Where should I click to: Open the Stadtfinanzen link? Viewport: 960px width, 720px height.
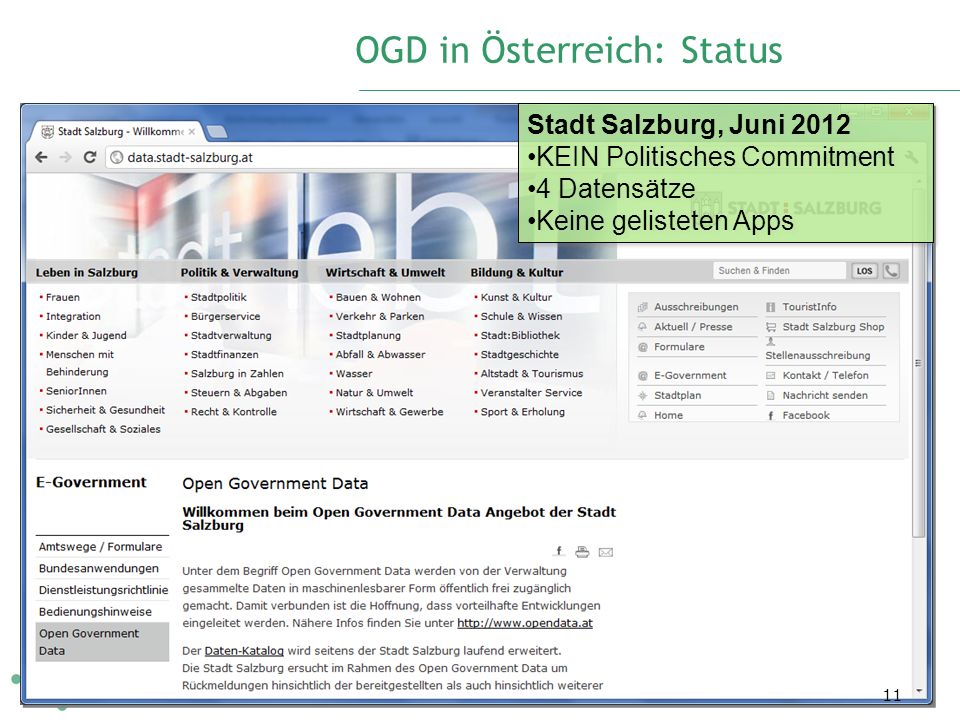click(x=224, y=354)
